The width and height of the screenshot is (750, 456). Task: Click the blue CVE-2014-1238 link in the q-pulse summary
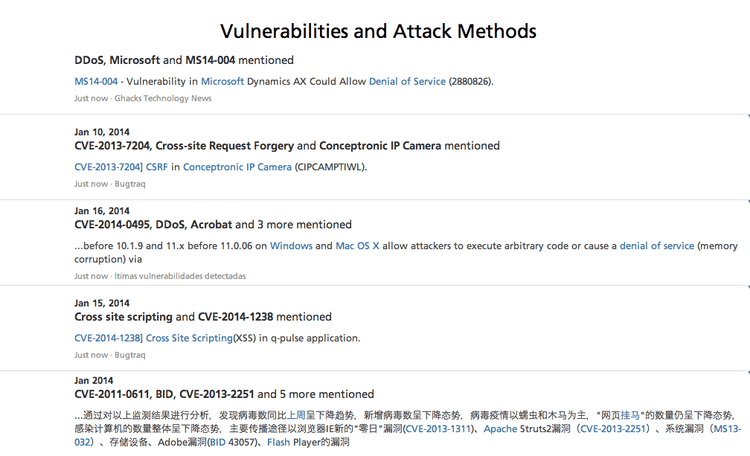click(106, 338)
